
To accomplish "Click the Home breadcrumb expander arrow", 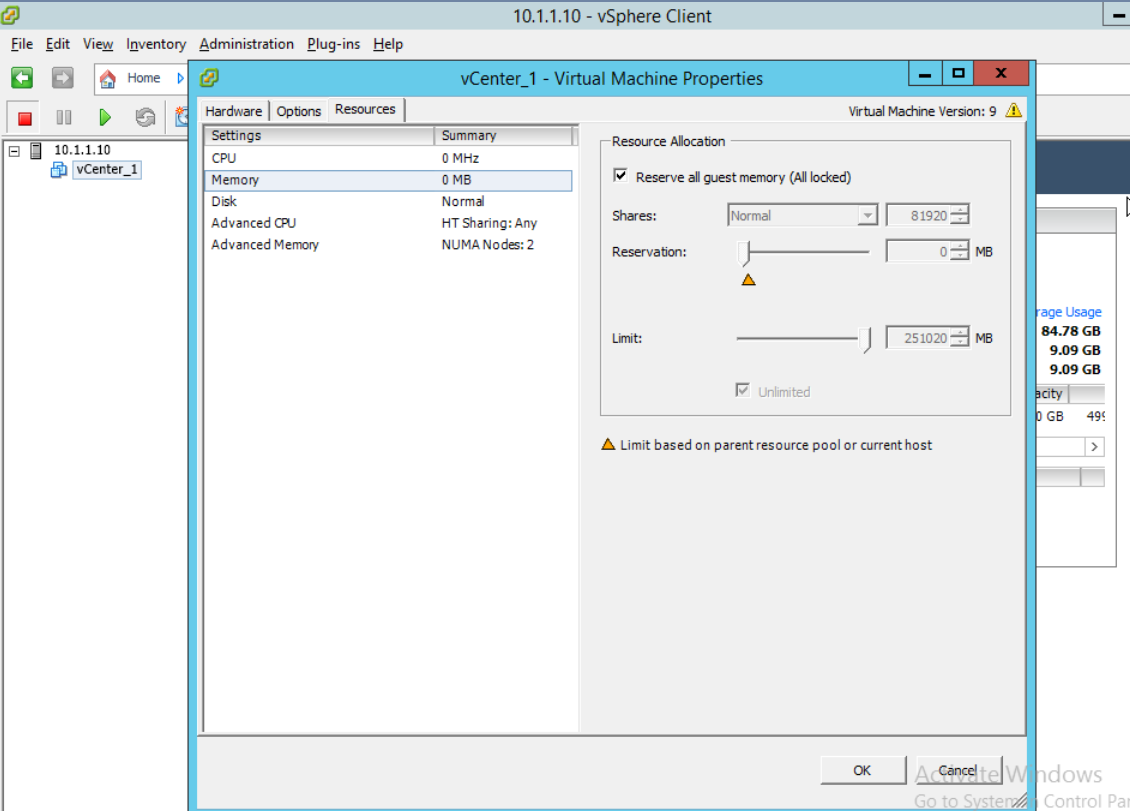I will point(180,78).
